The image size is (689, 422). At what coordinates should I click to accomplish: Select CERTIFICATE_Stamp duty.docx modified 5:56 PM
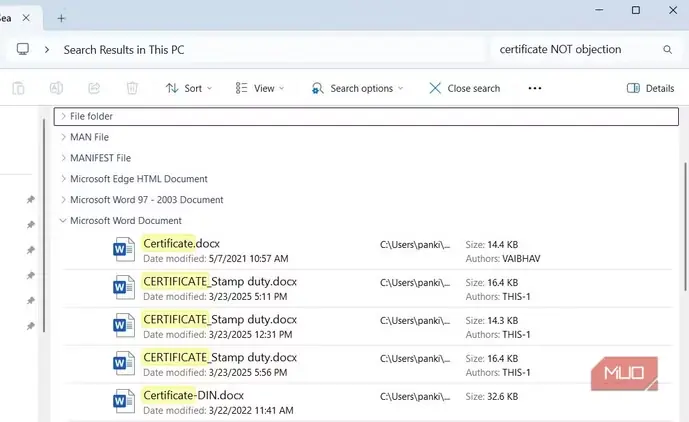[220, 357]
